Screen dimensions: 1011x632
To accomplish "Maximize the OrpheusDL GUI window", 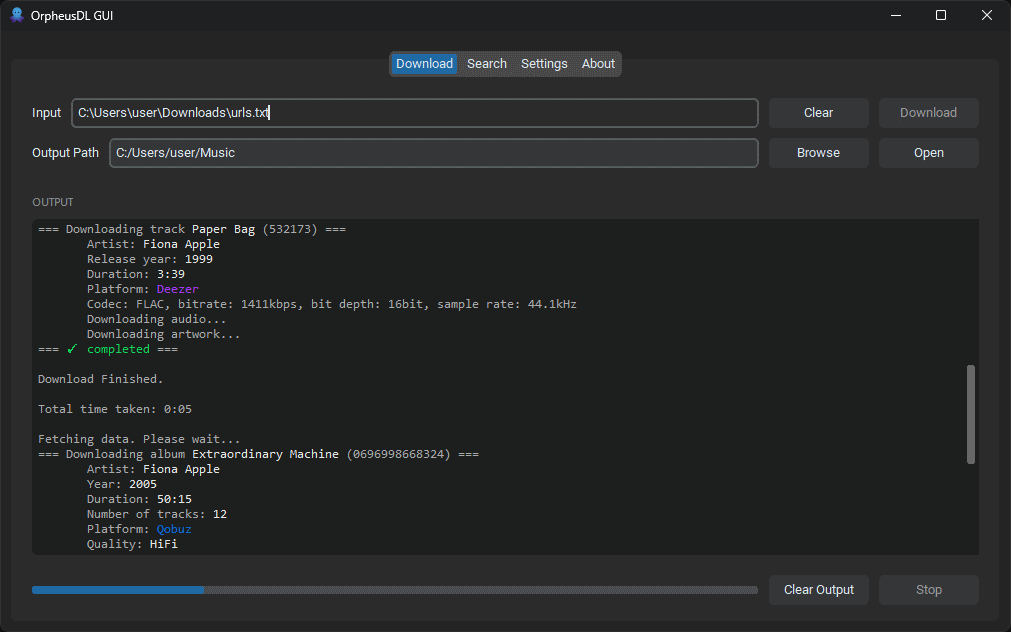I will point(941,15).
